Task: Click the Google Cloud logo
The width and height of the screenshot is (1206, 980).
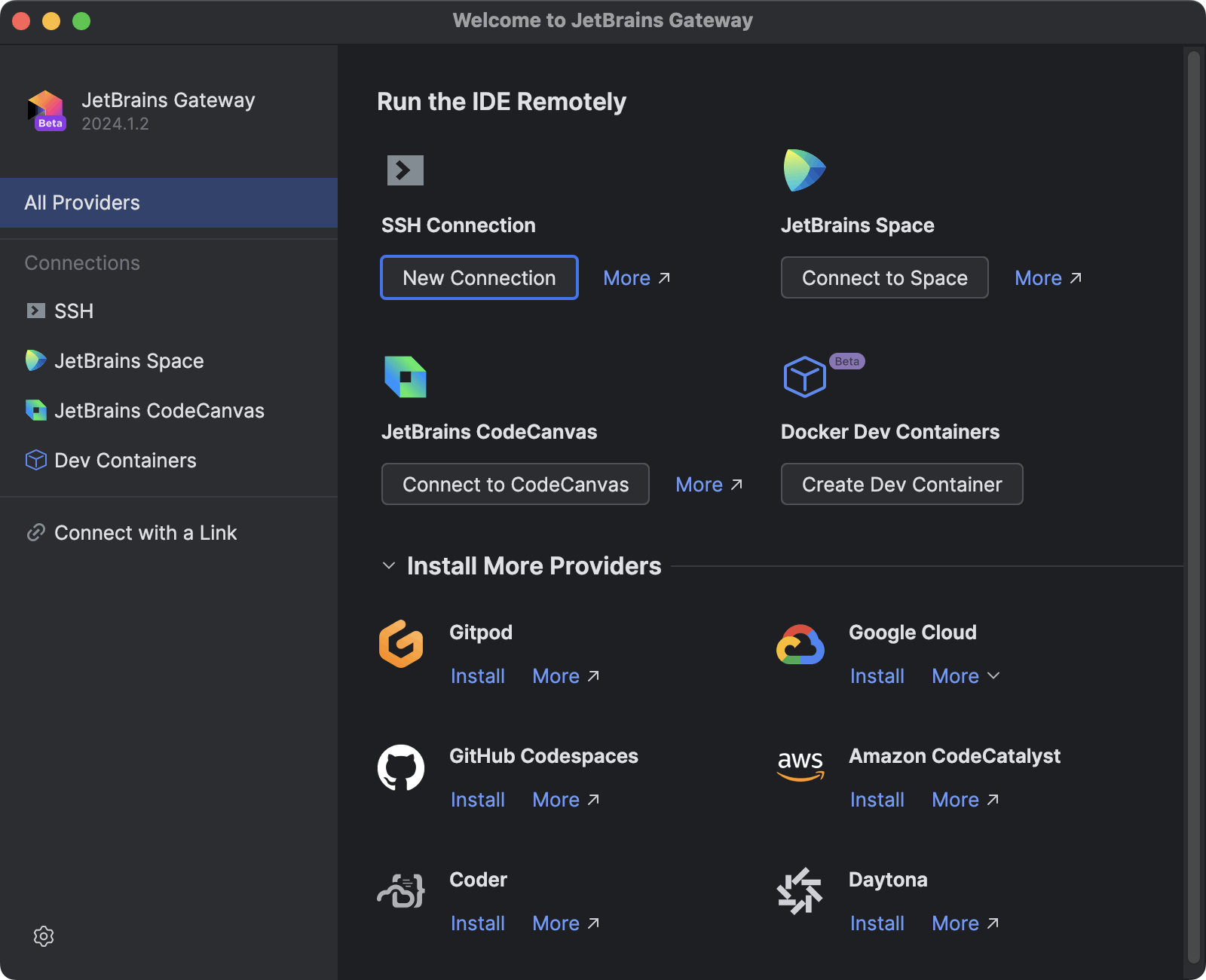Action: coord(800,645)
